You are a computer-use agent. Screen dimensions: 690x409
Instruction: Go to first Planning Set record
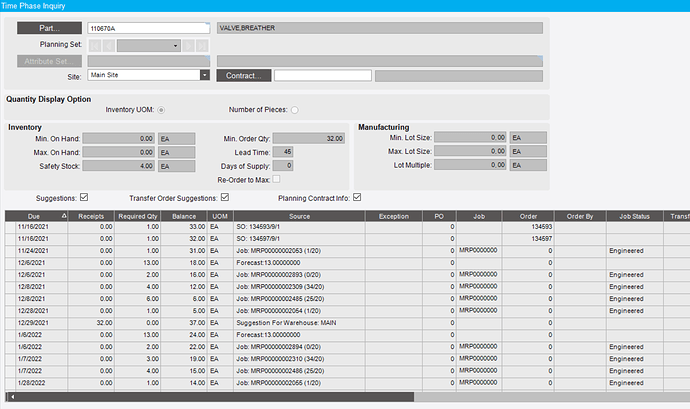point(95,45)
